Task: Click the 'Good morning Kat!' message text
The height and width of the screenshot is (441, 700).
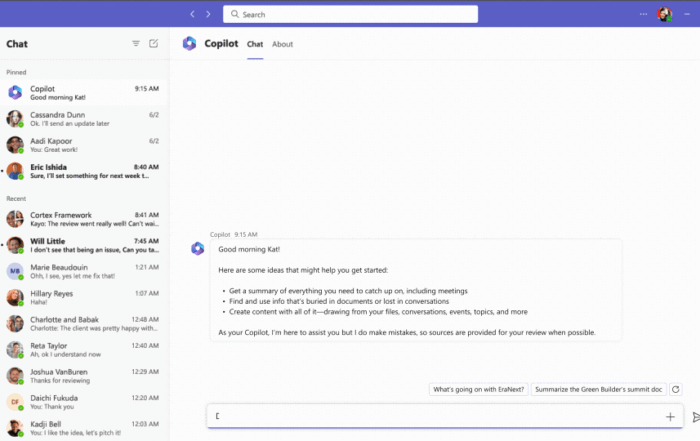Action: click(249, 249)
